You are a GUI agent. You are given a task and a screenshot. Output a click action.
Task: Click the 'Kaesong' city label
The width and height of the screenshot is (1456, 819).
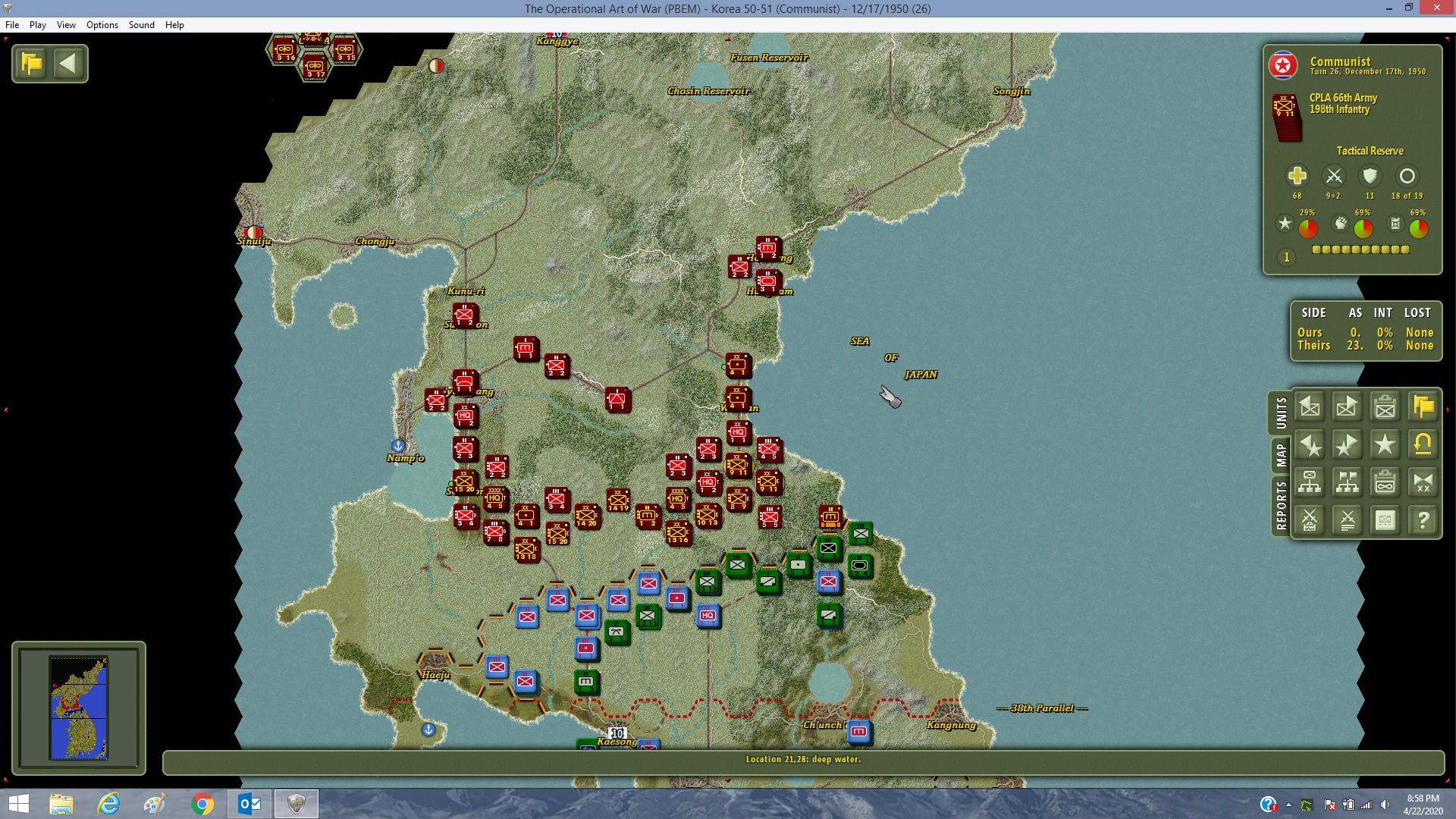(617, 742)
